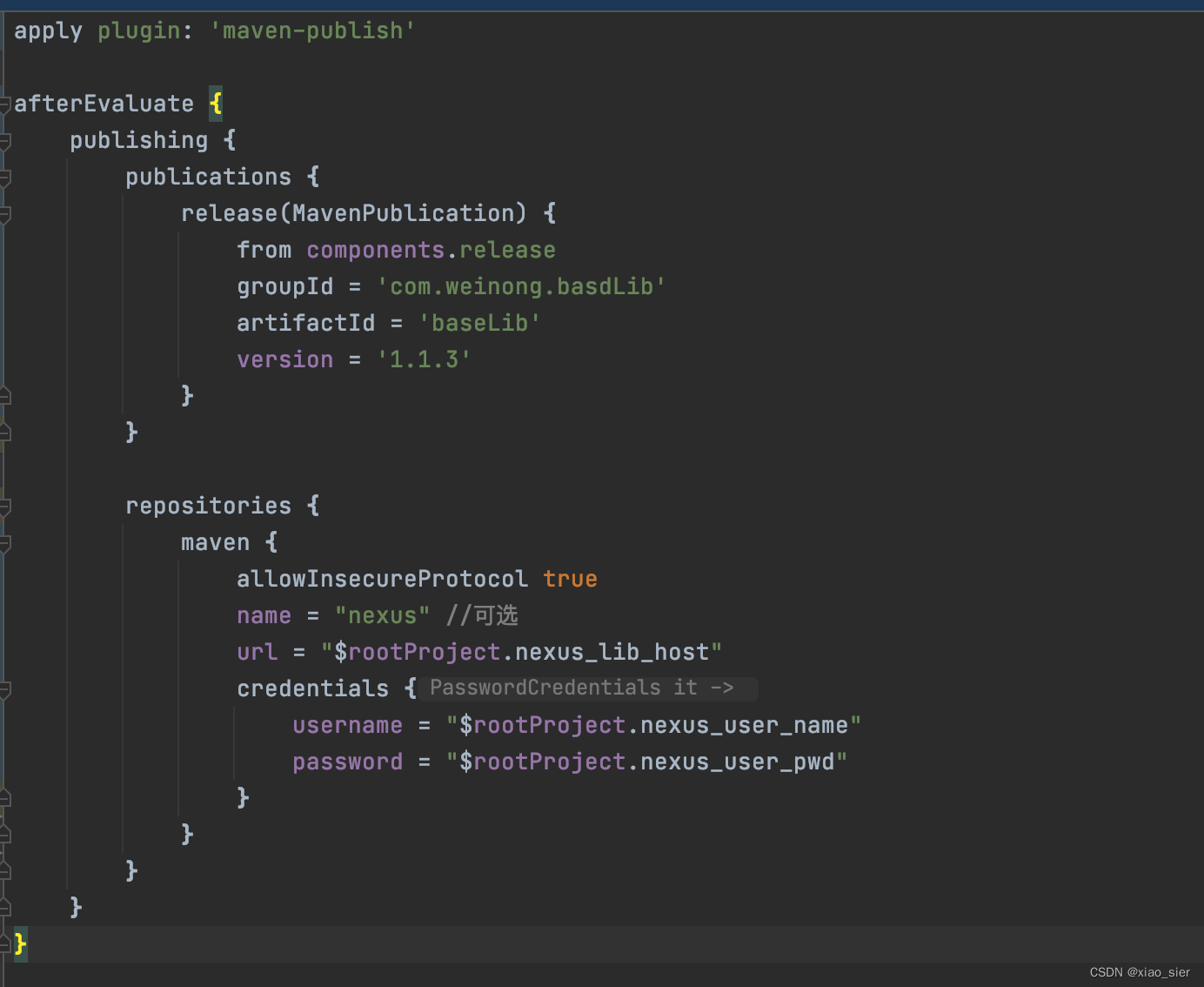Viewport: 1204px width, 987px height.
Task: Click the nexus_lib_host url string
Action: click(520, 651)
